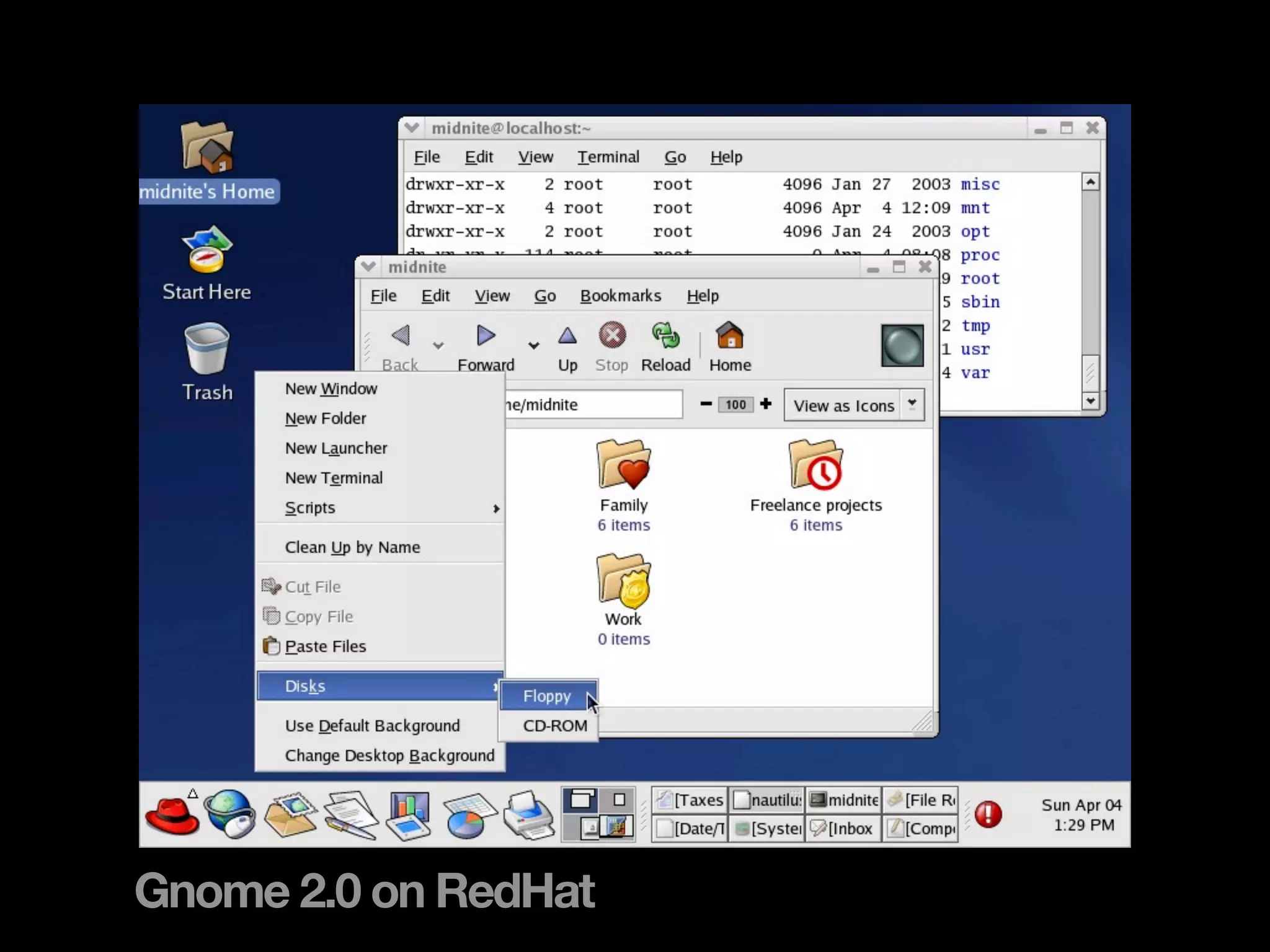Viewport: 1270px width, 952px height.
Task: Click the red alert notification icon
Action: coord(988,814)
